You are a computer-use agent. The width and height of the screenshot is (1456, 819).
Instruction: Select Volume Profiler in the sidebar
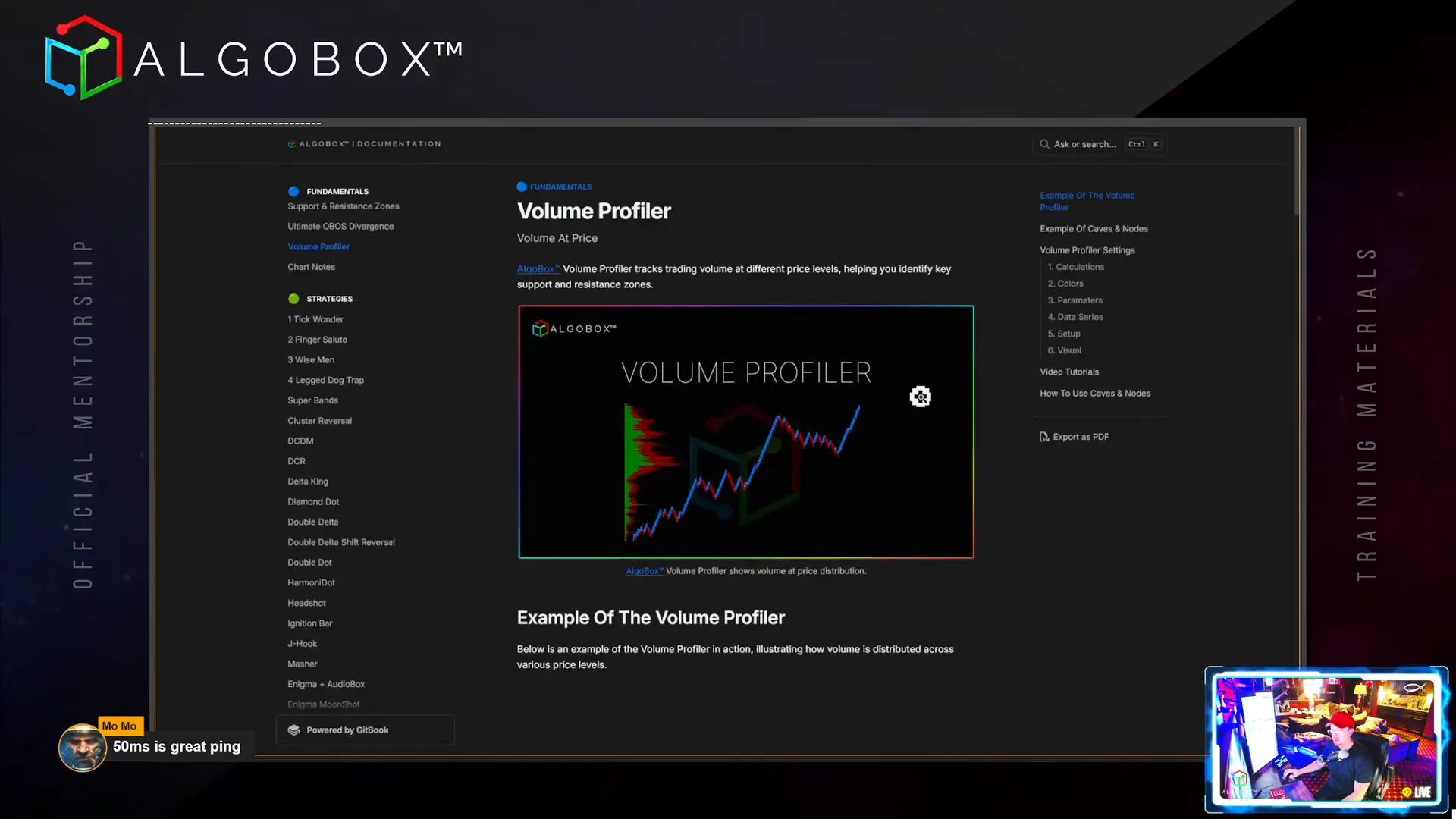(318, 247)
